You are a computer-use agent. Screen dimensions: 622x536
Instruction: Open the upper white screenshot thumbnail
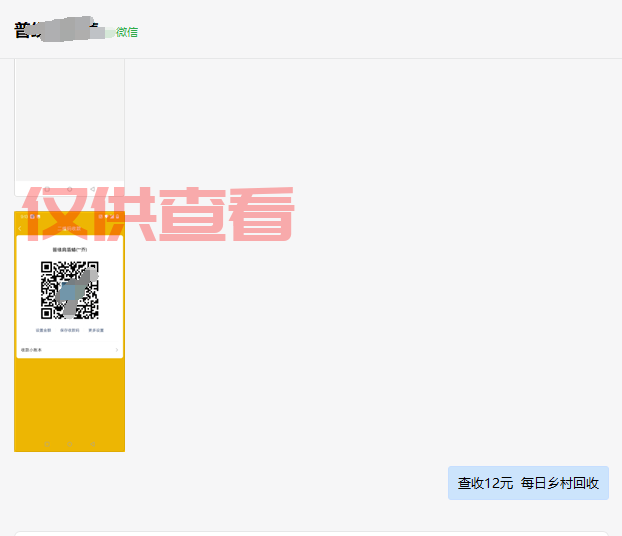(x=69, y=128)
